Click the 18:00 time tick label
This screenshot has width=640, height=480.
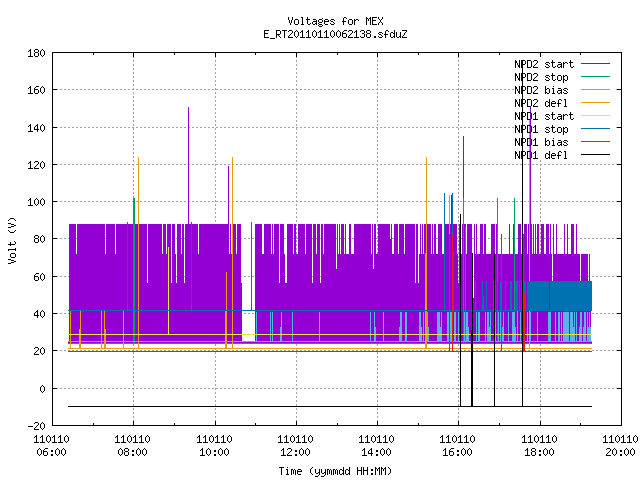click(x=539, y=452)
